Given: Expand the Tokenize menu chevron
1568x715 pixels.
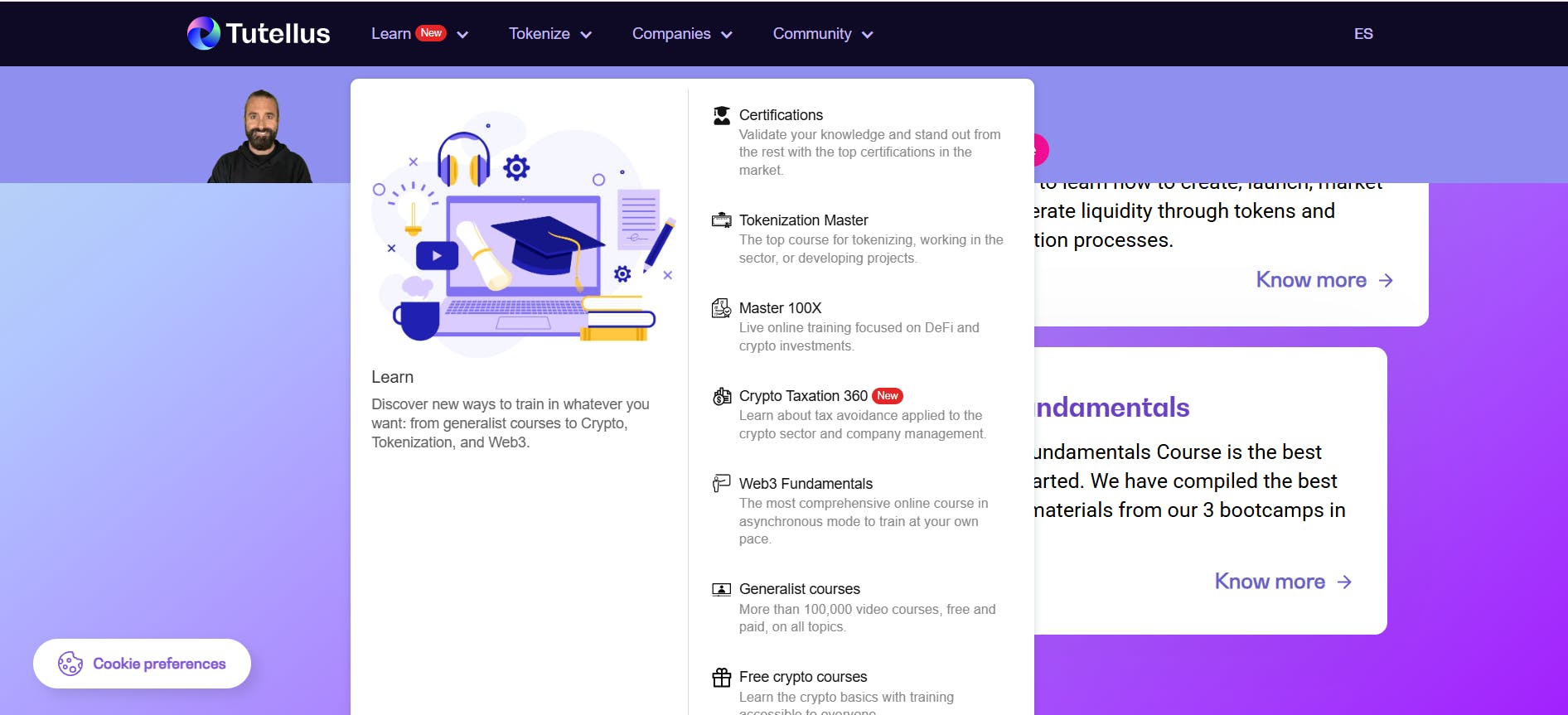Looking at the screenshot, I should click(586, 35).
